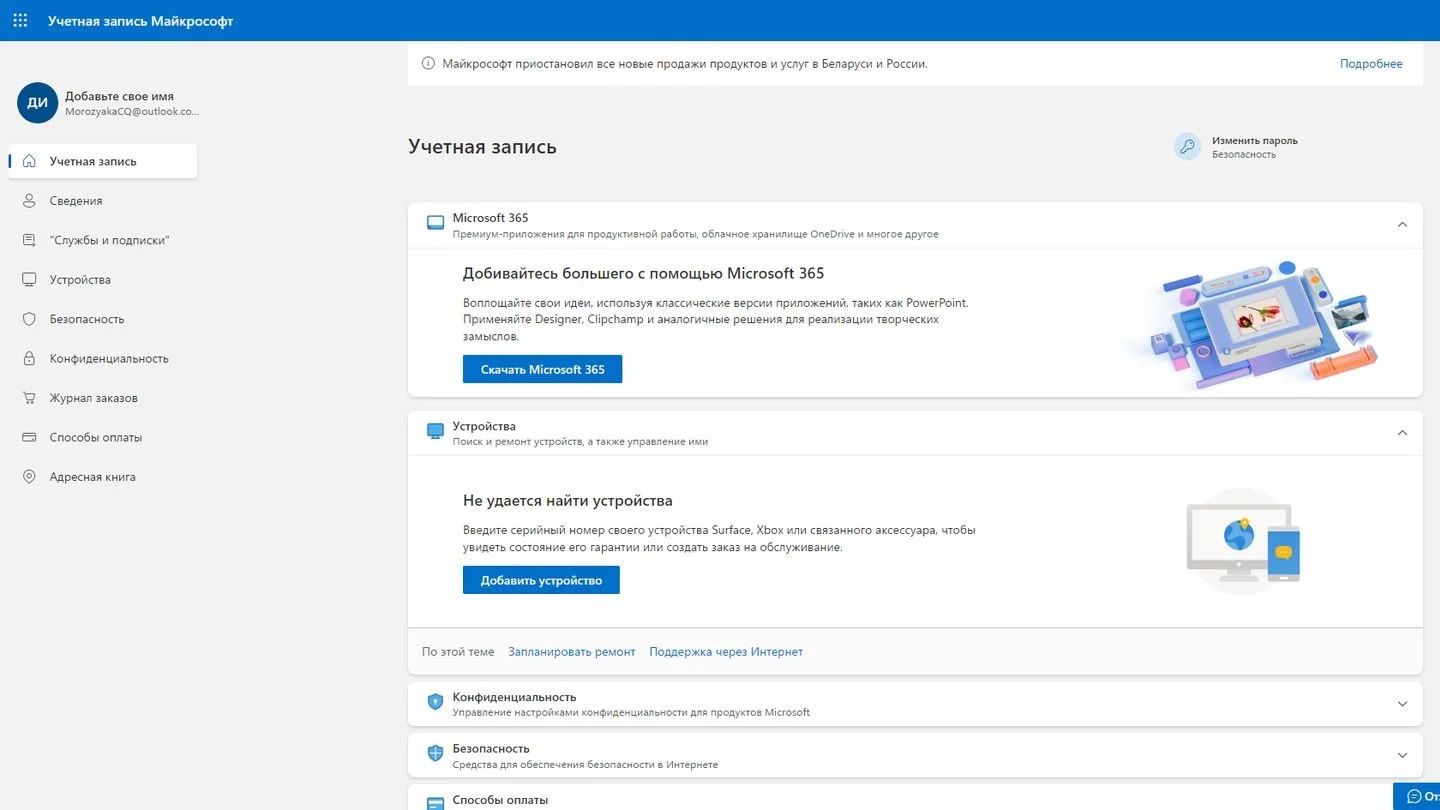This screenshot has width=1440, height=810.
Task: Click the Не удается найти устройства heading
Action: pos(567,501)
